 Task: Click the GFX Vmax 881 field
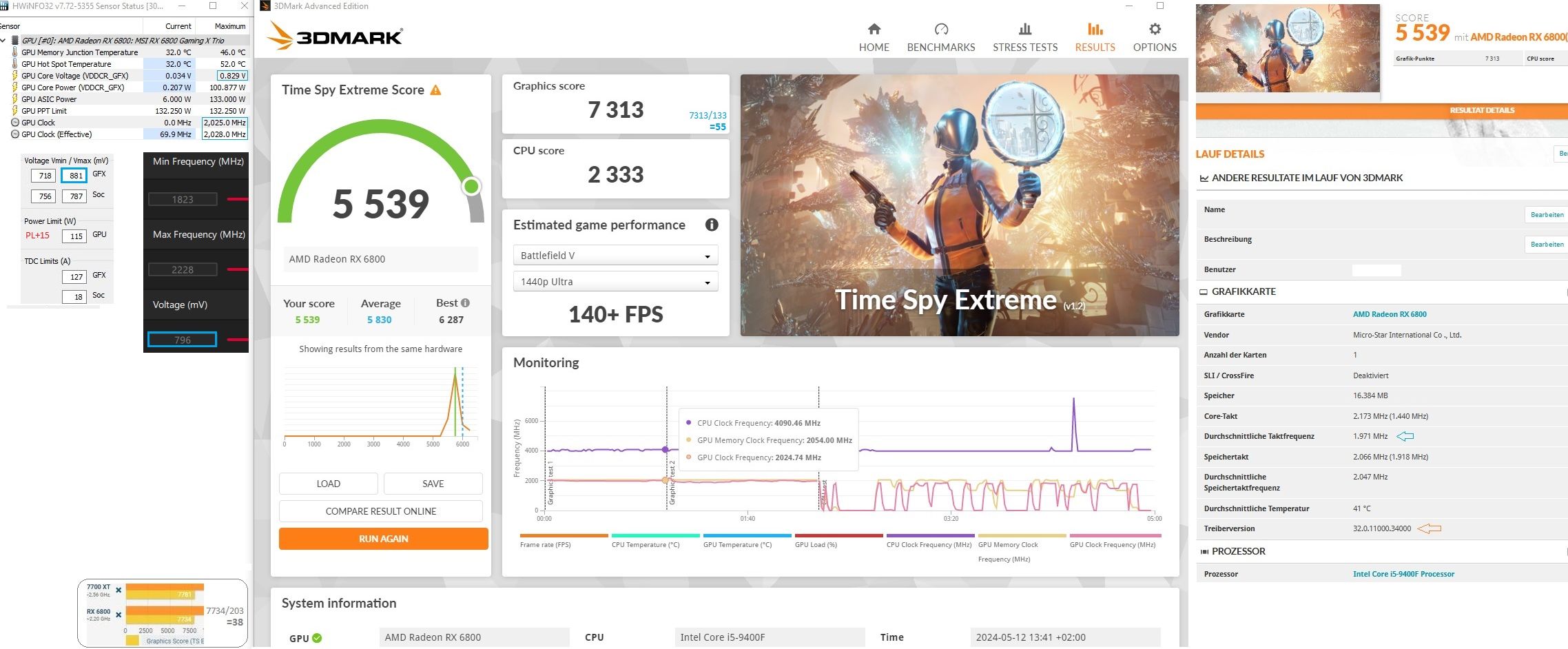click(x=74, y=175)
